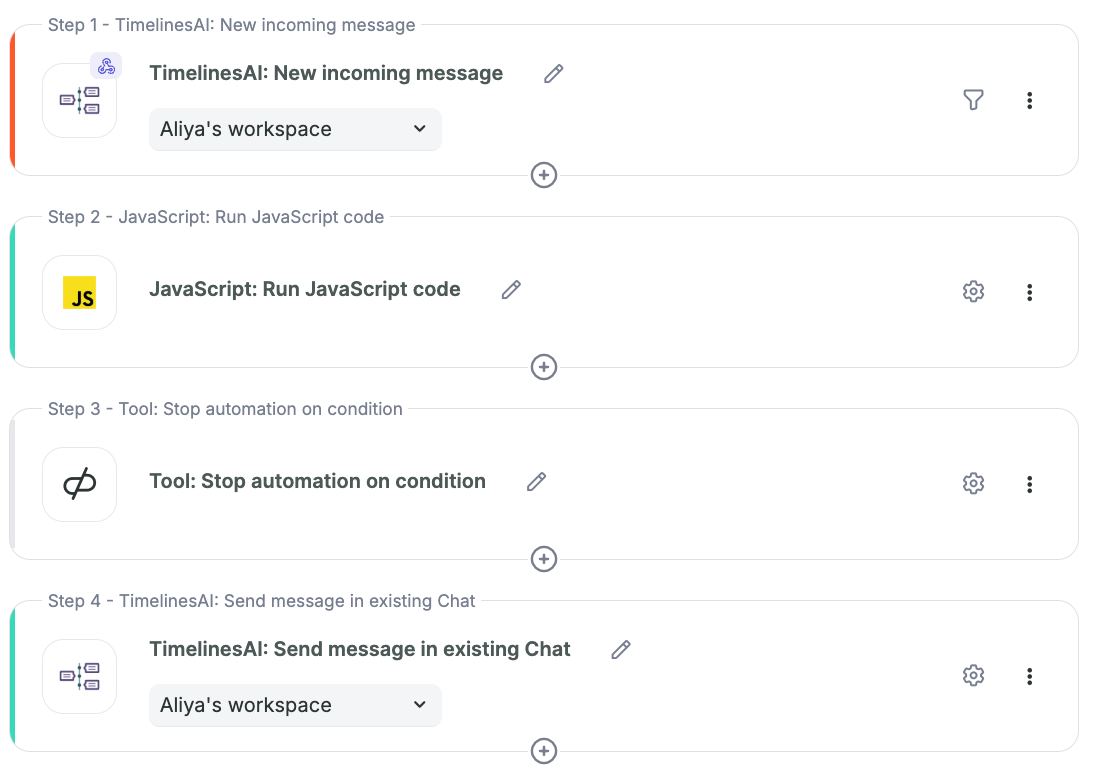The height and width of the screenshot is (770, 1094).
Task: Click the TimelinesAI icon on Step 4
Action: pos(79,676)
